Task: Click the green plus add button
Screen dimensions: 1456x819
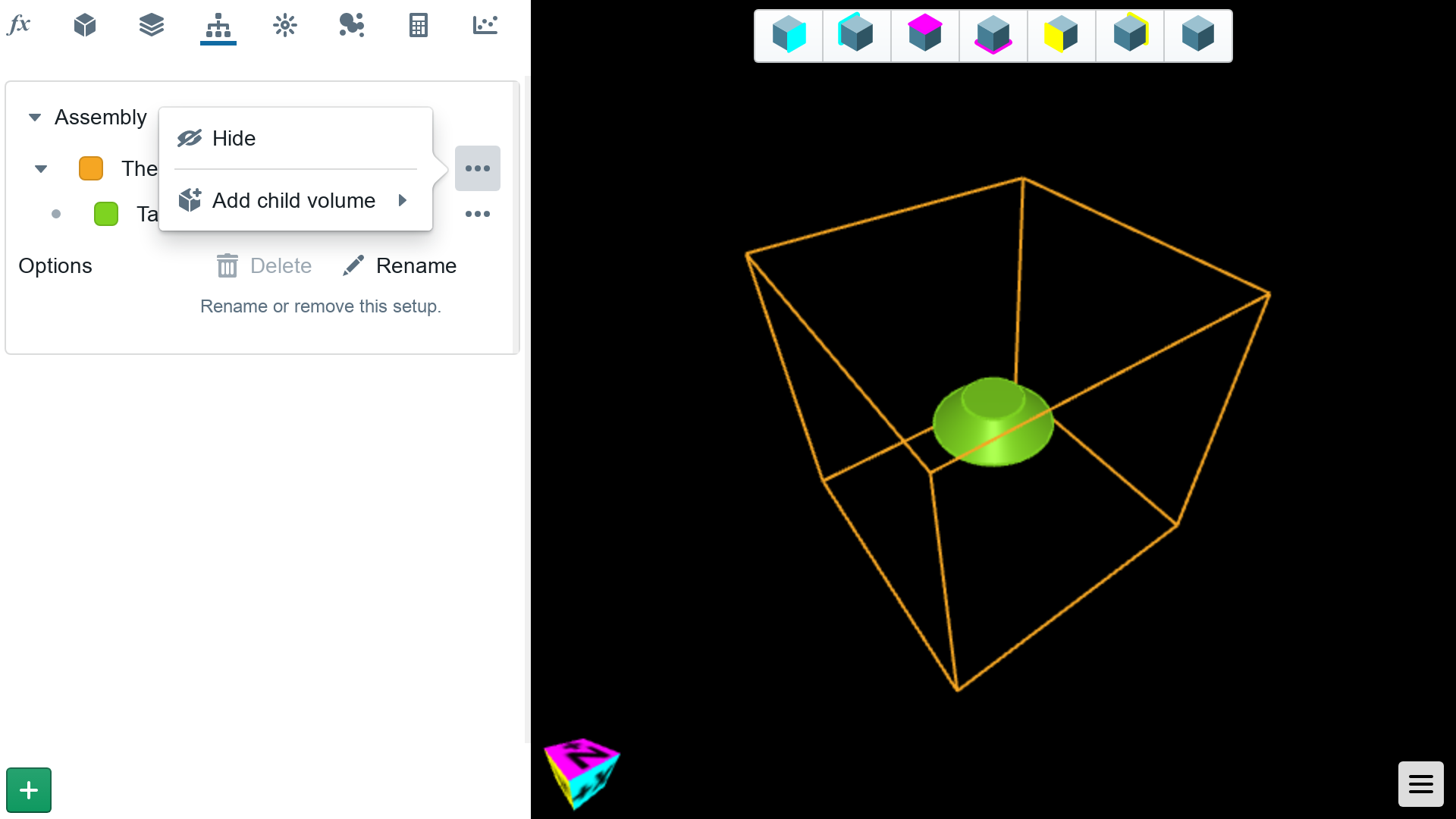Action: click(29, 790)
